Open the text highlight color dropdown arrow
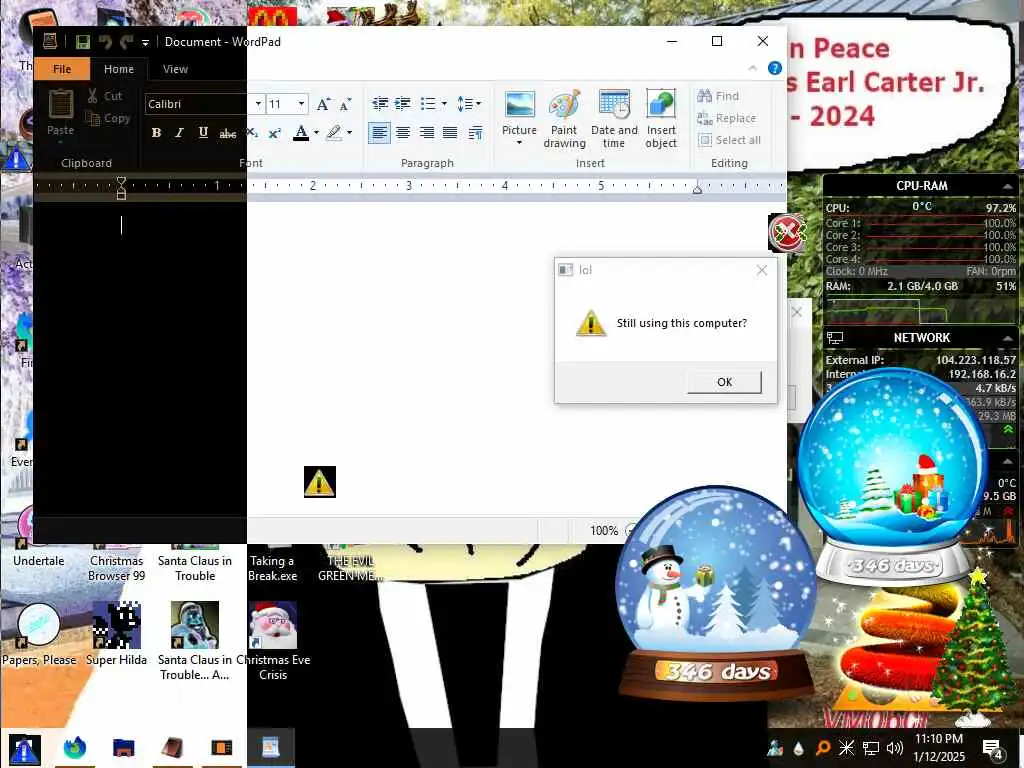The width and height of the screenshot is (1024, 768). click(349, 133)
